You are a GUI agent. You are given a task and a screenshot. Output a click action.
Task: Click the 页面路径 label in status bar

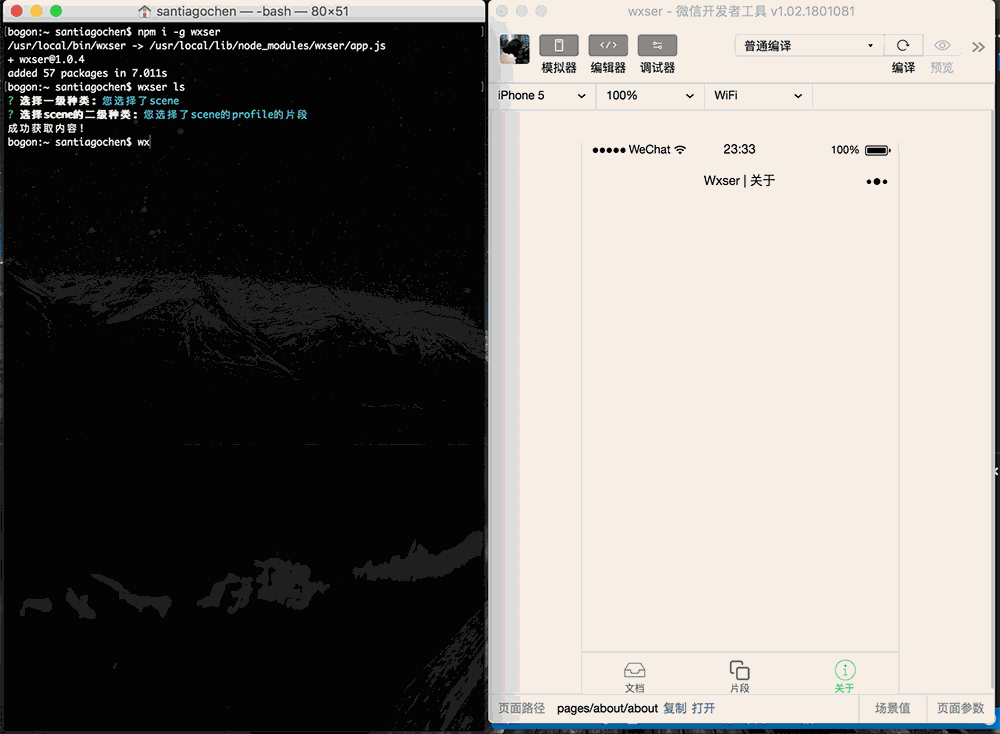(x=522, y=708)
